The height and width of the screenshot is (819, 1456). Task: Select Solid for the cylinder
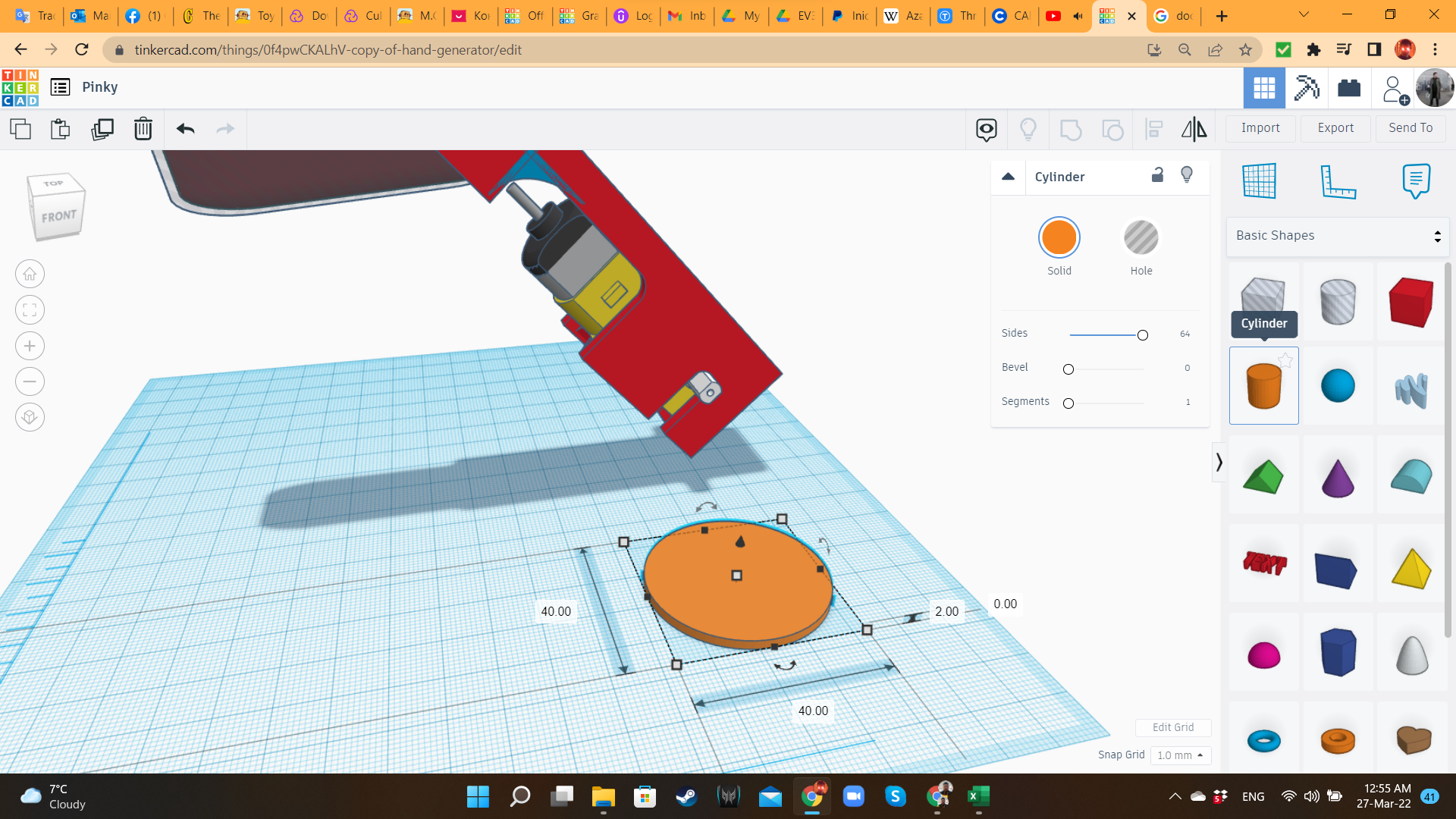click(1059, 238)
